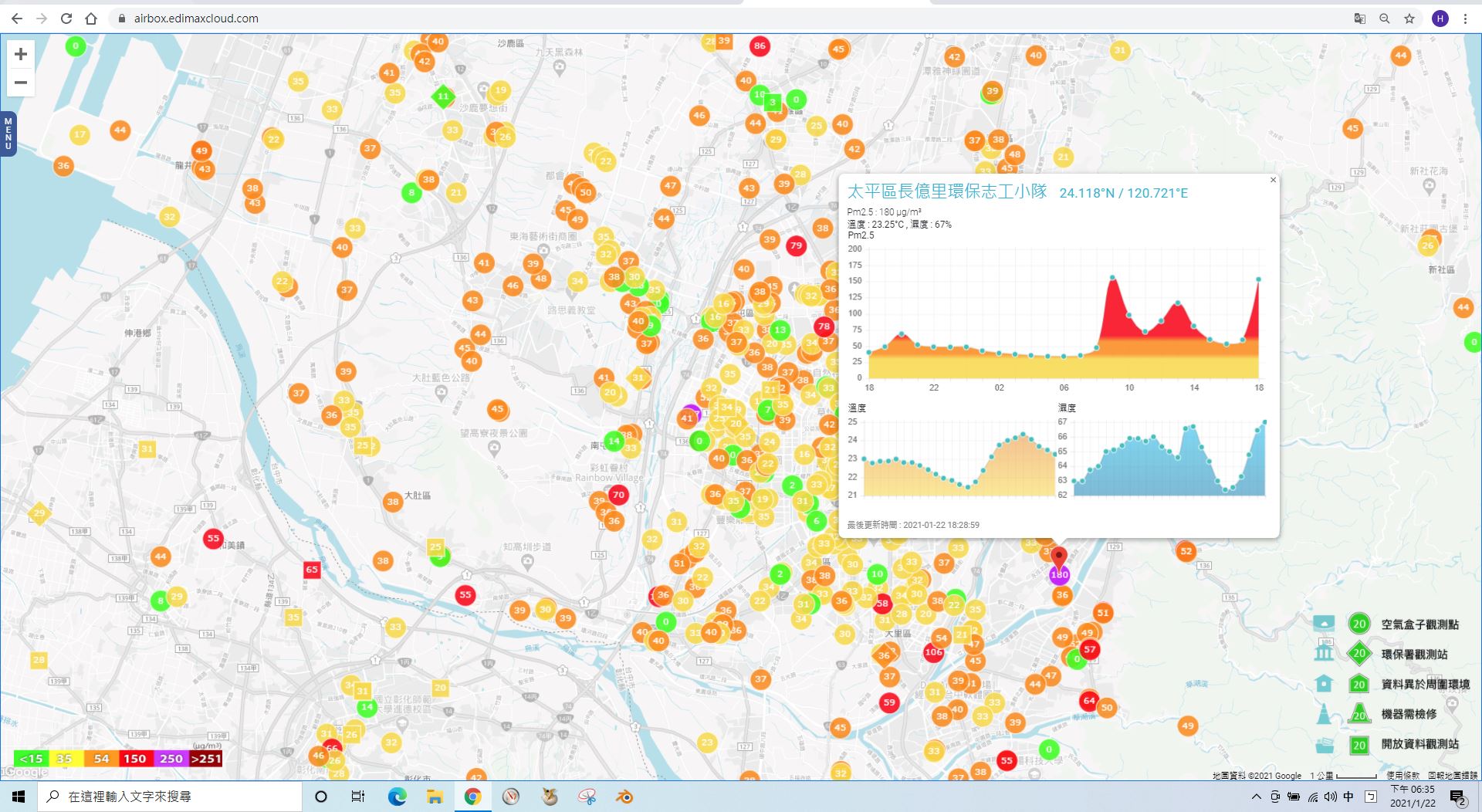Go back with the browser back arrow
This screenshot has height=812, width=1482.
[17, 19]
